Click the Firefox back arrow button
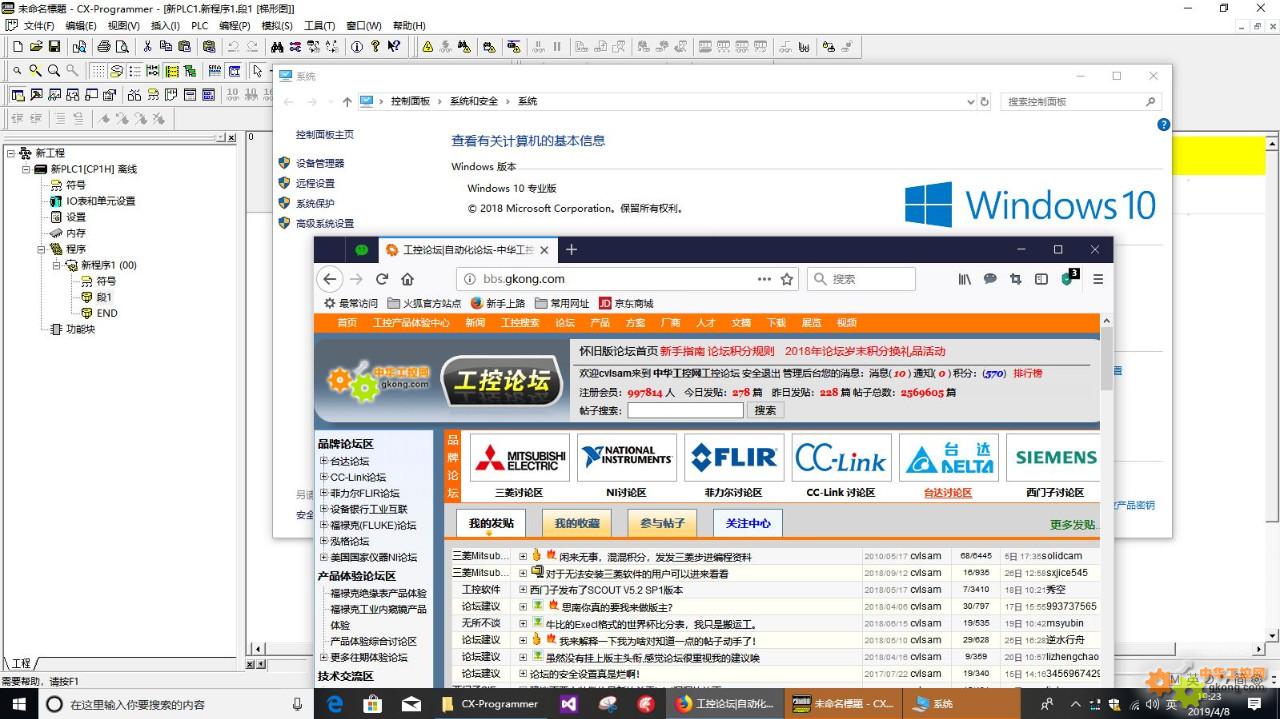 click(x=330, y=279)
